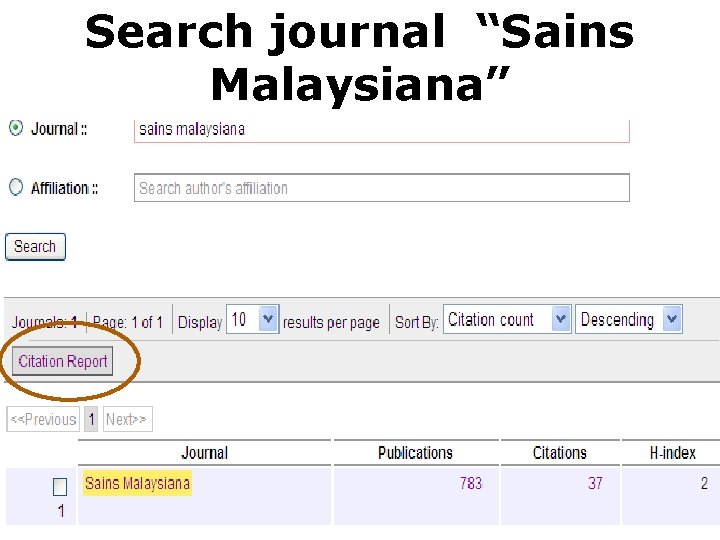This screenshot has width=720, height=540.
Task: Select page 1 in pagination
Action: (x=91, y=419)
